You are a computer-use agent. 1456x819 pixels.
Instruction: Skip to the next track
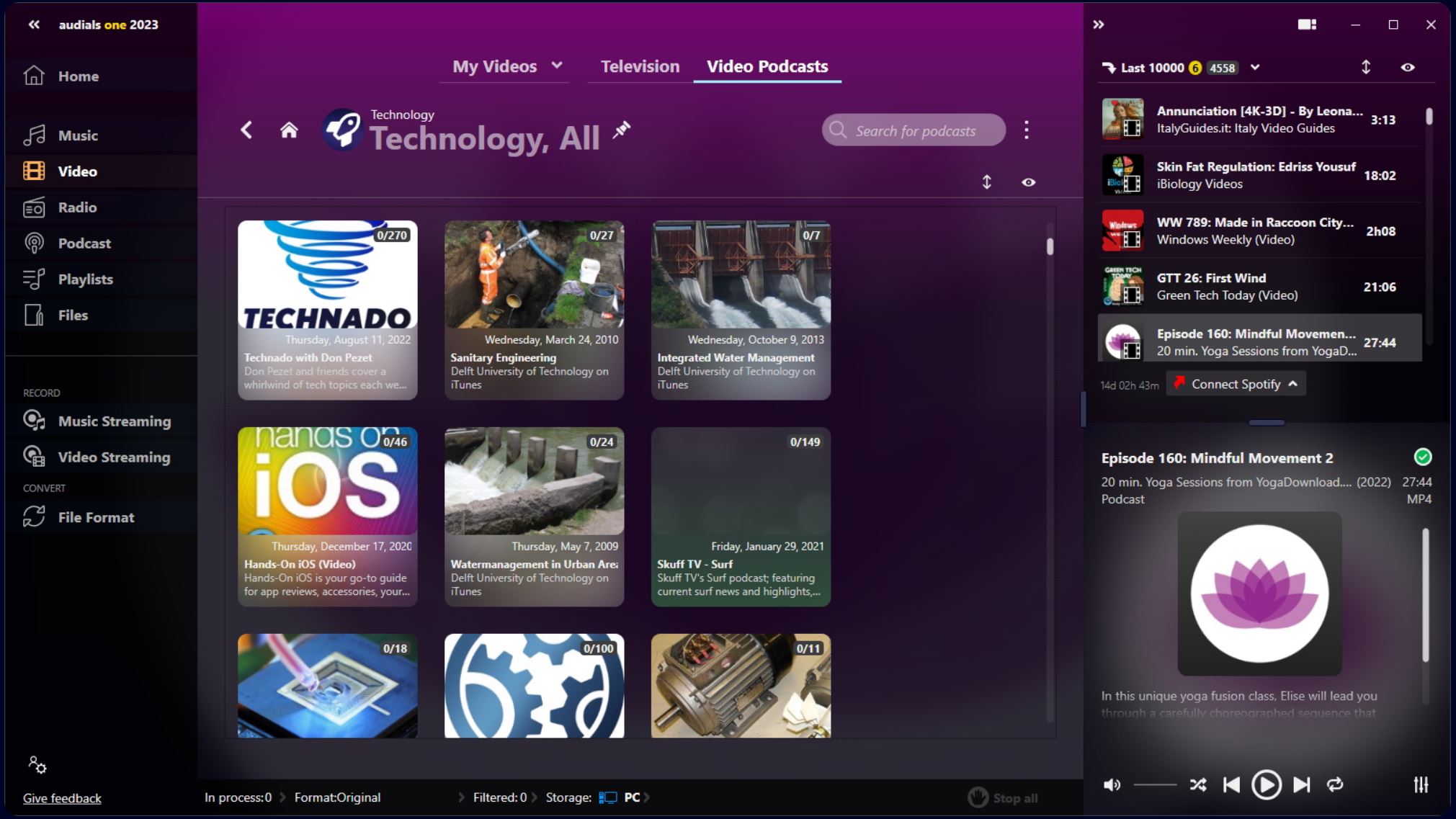(x=1301, y=784)
